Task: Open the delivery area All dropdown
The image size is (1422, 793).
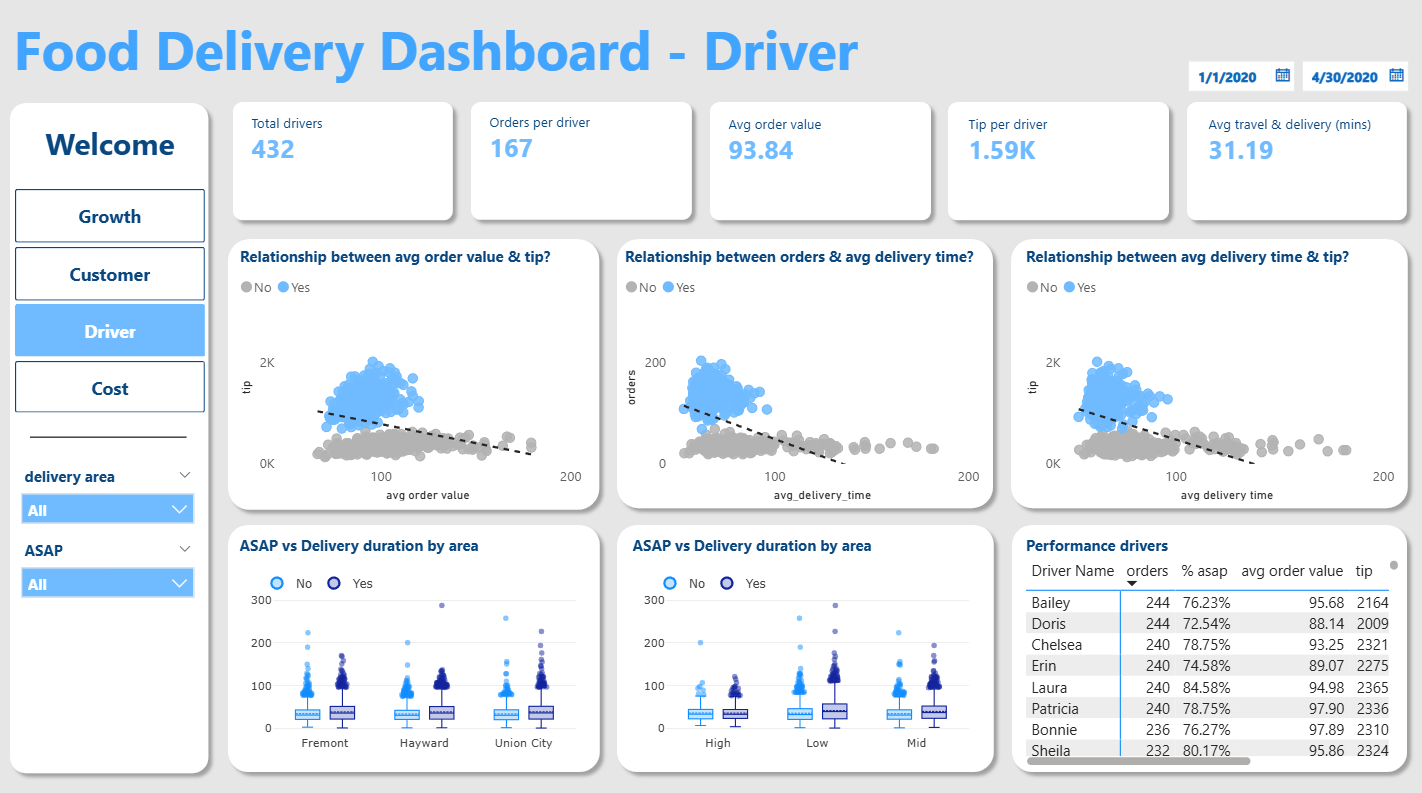Action: [108, 510]
